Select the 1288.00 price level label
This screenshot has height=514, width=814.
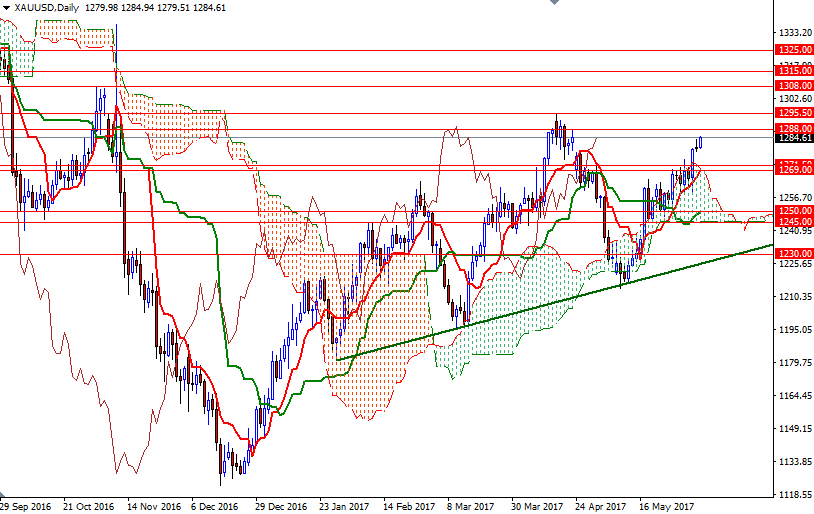793,129
